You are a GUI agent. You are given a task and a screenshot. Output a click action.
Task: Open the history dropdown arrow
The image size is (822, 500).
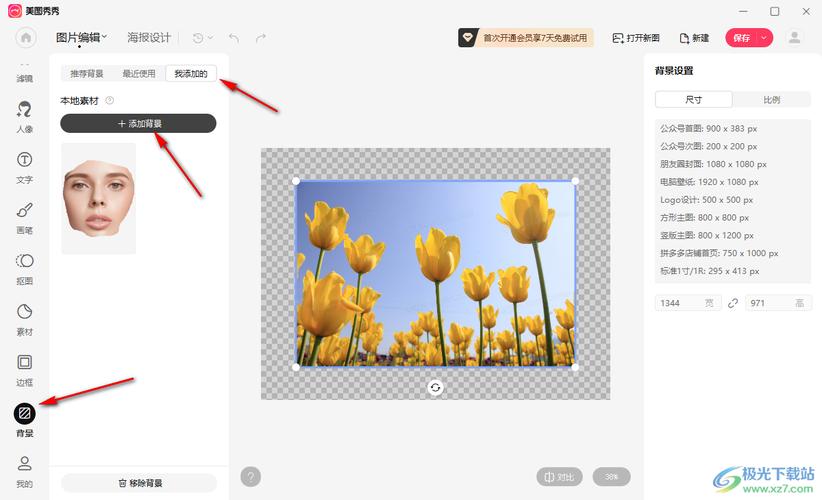click(x=210, y=38)
